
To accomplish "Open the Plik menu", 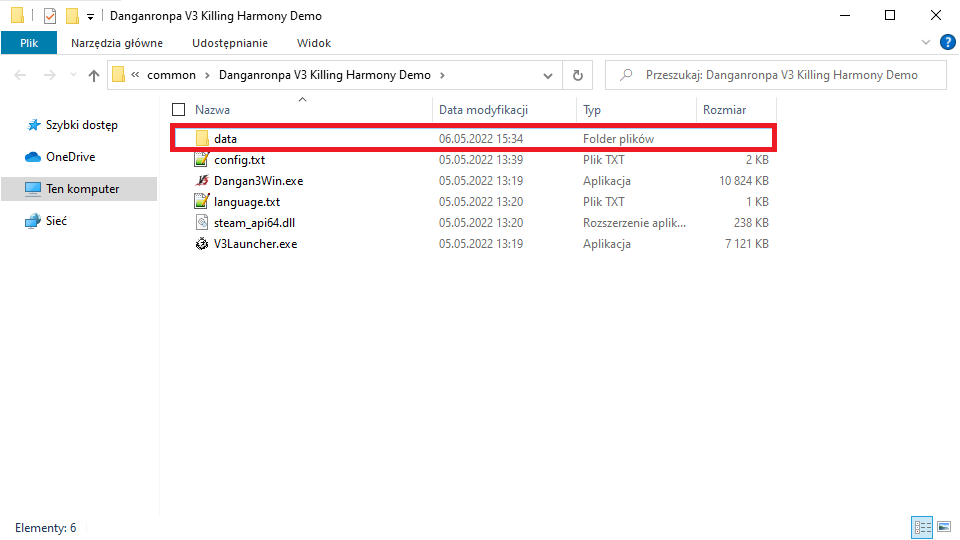I will (x=28, y=43).
